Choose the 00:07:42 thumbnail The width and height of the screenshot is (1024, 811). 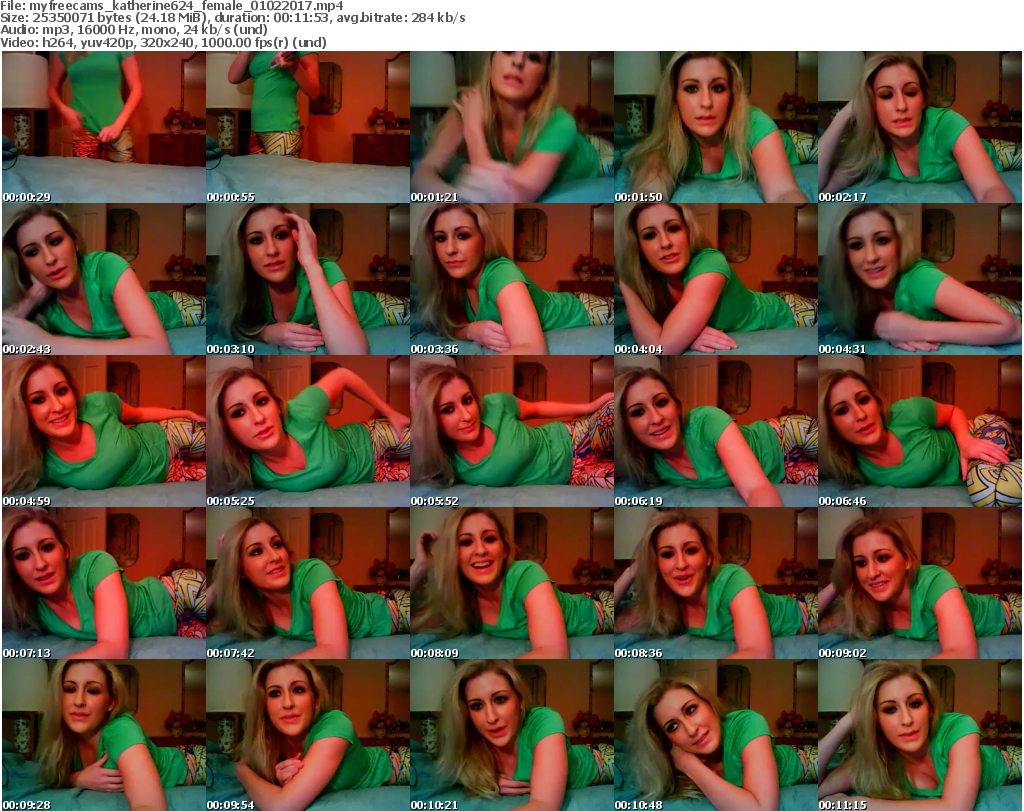click(308, 583)
